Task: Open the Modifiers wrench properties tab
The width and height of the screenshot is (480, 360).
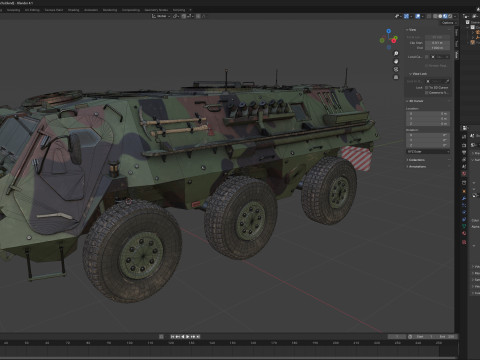Action: 464,198
